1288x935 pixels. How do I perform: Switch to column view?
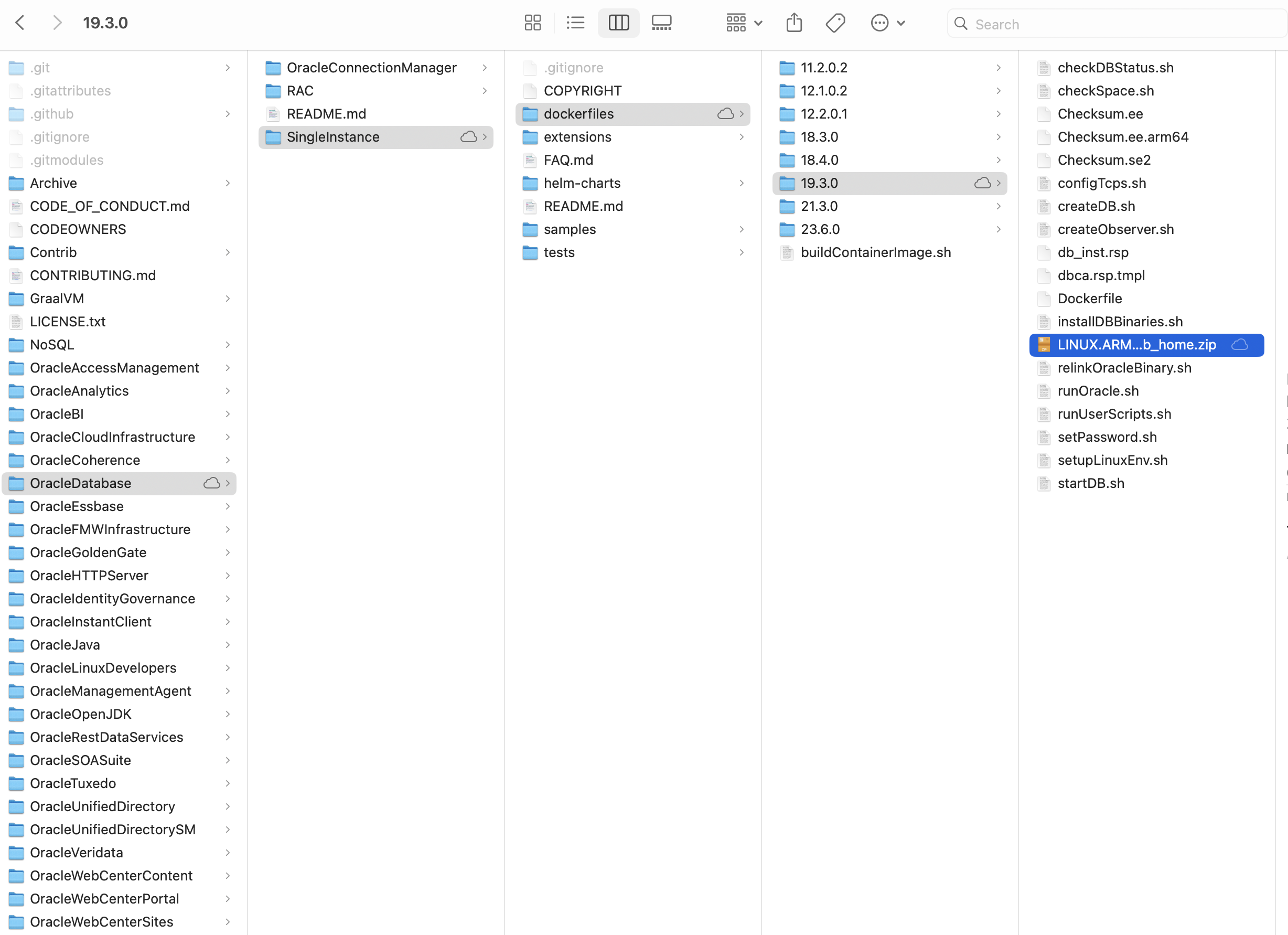coord(618,23)
